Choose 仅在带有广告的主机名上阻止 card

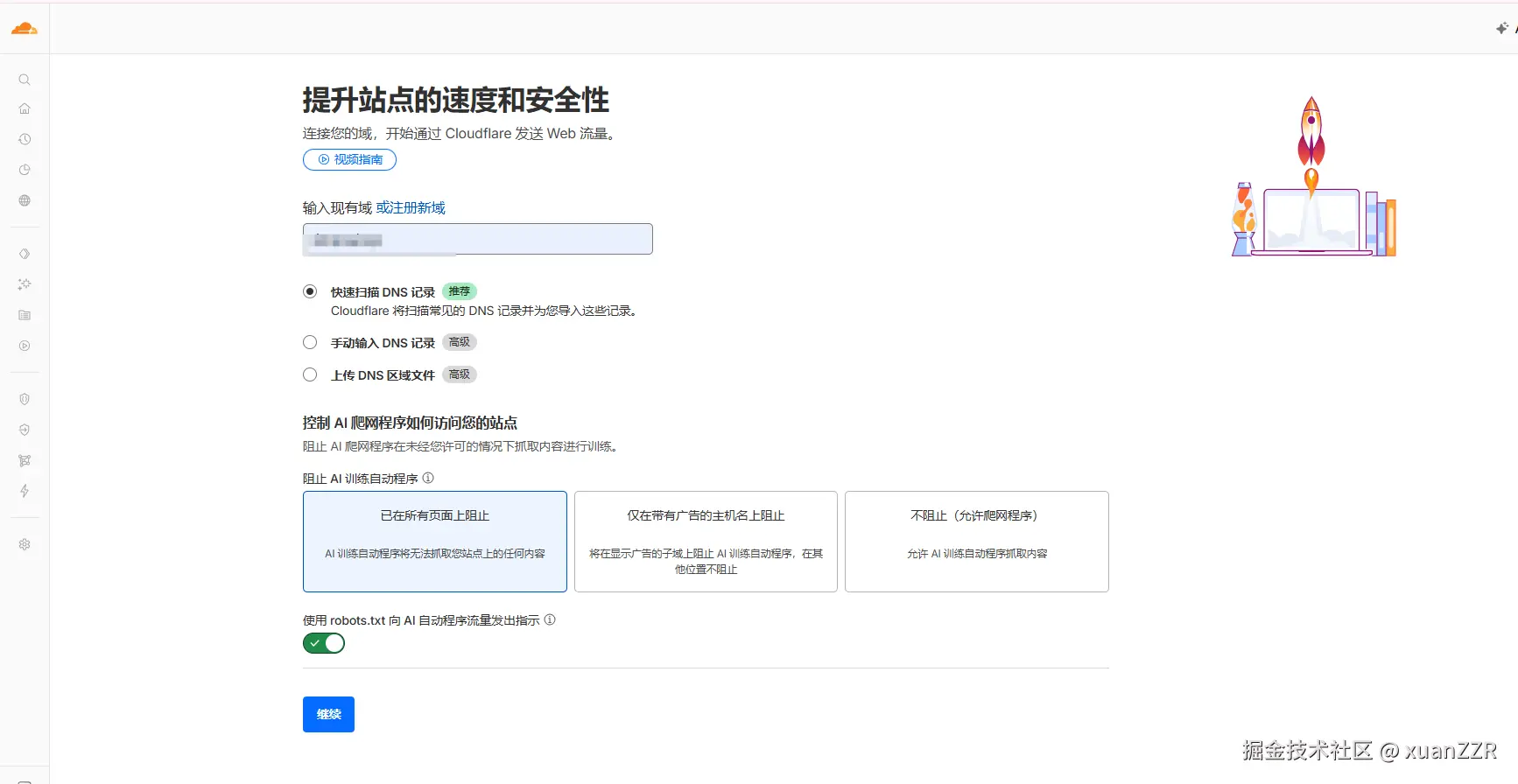(x=706, y=542)
